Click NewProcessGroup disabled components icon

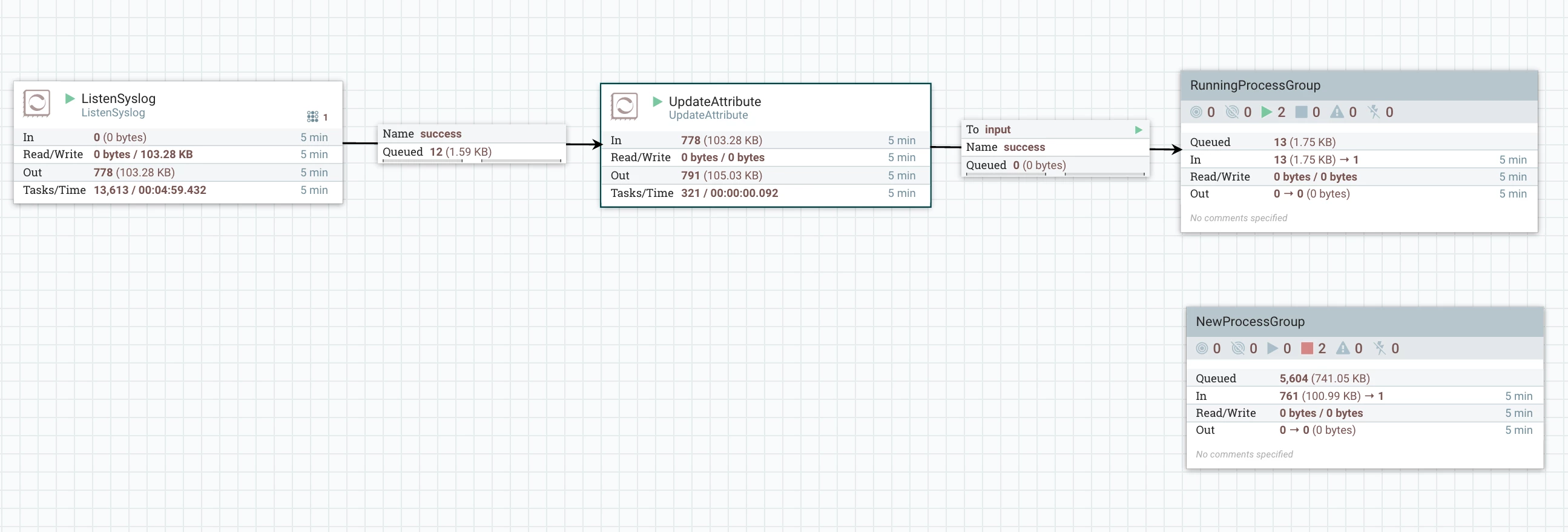(x=1379, y=348)
